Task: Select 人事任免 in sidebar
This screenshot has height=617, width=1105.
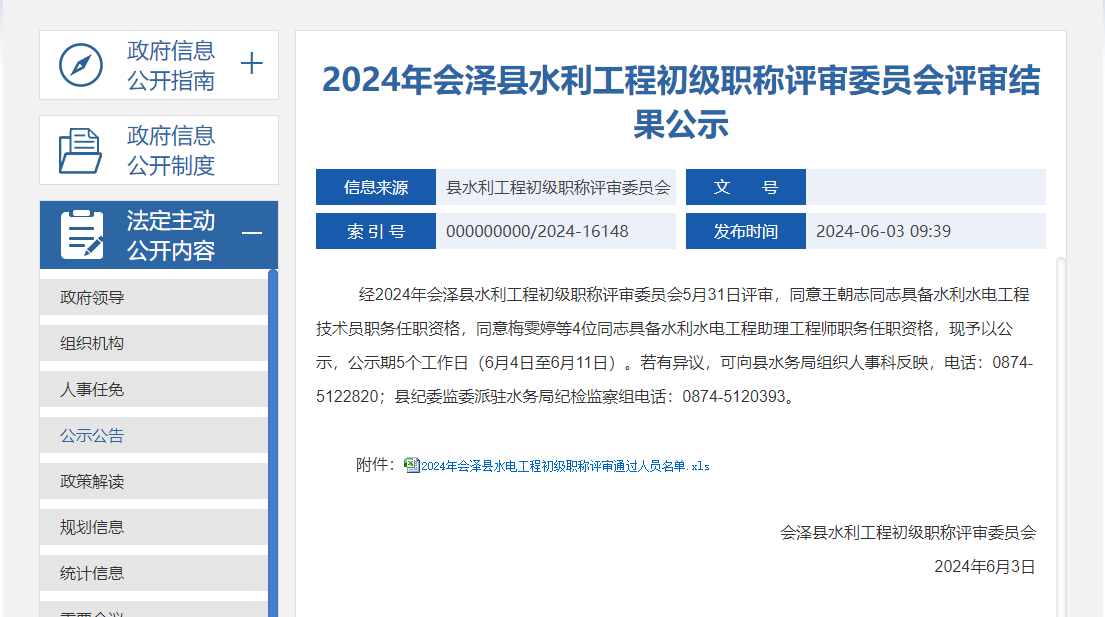Action: point(92,390)
